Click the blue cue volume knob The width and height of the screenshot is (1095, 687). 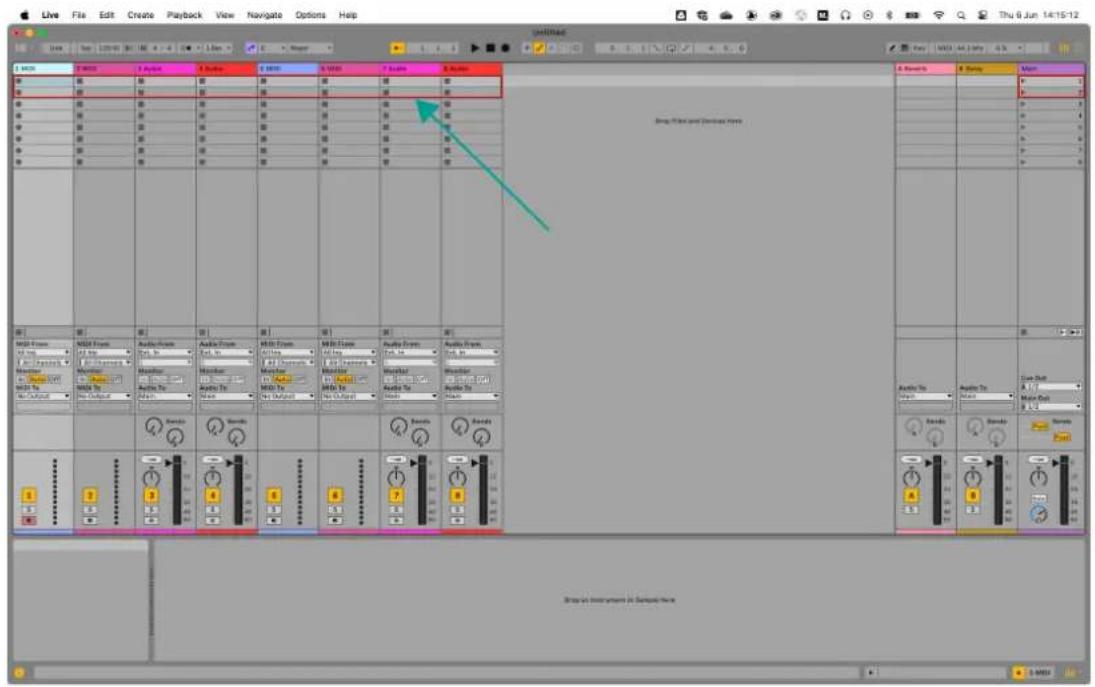pyautogui.click(x=1038, y=514)
